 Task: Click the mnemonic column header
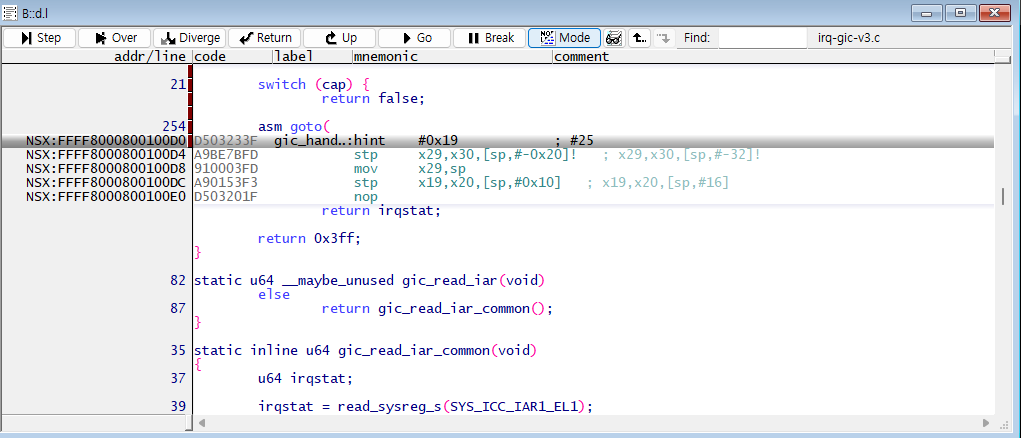[x=385, y=57]
